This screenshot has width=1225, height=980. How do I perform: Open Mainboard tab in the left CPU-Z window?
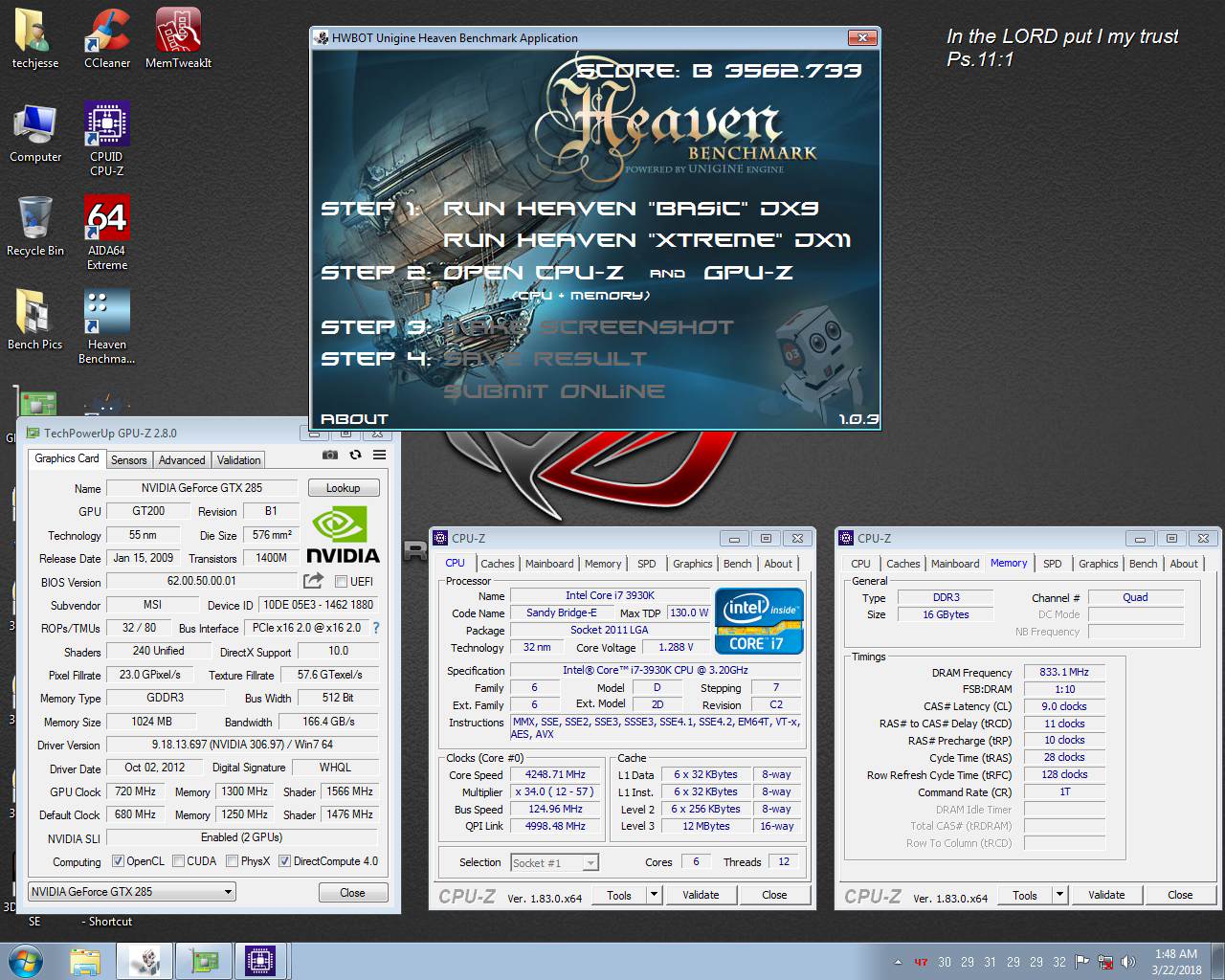[x=549, y=564]
